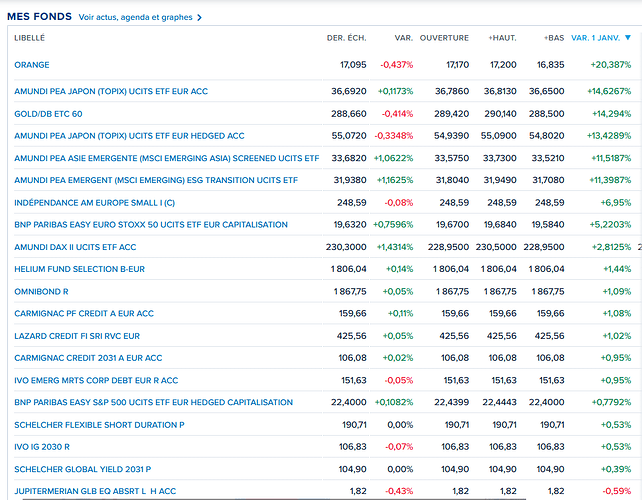
Task: Sort table by LIBELLÉ column header
Action: coord(29,38)
